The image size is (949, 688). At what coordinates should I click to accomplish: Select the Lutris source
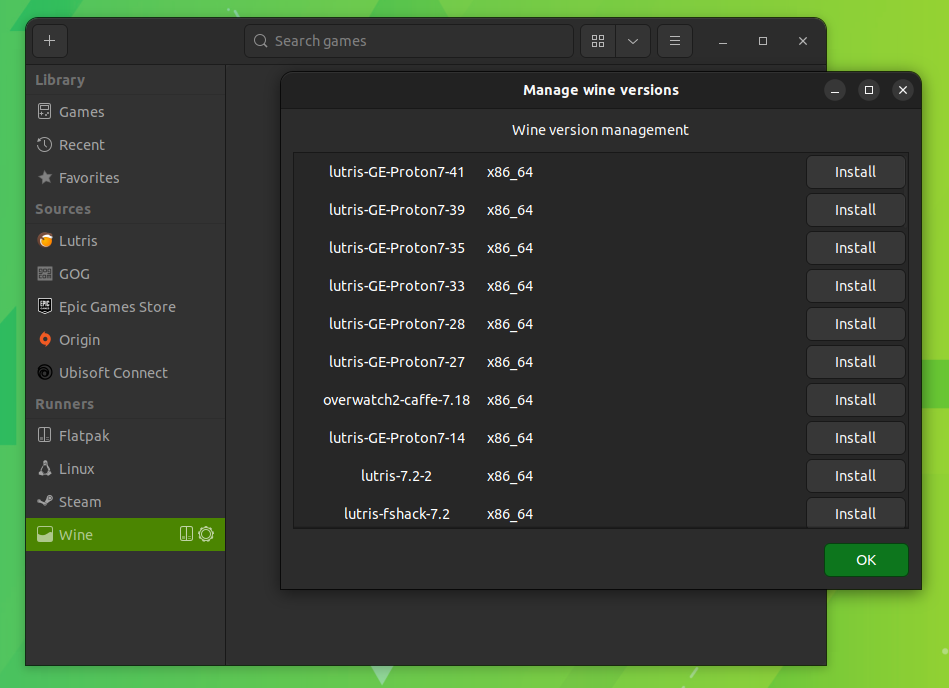(x=125, y=241)
